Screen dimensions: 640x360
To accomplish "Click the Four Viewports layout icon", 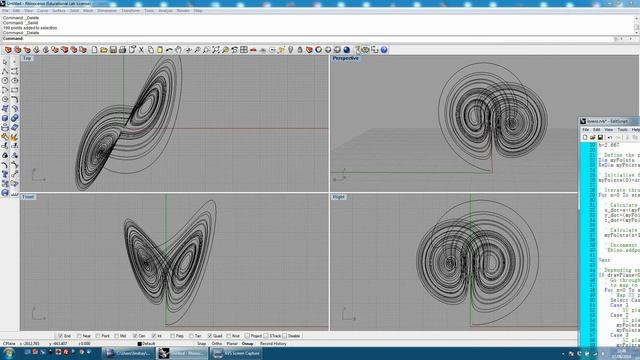I will pyautogui.click(x=244, y=50).
